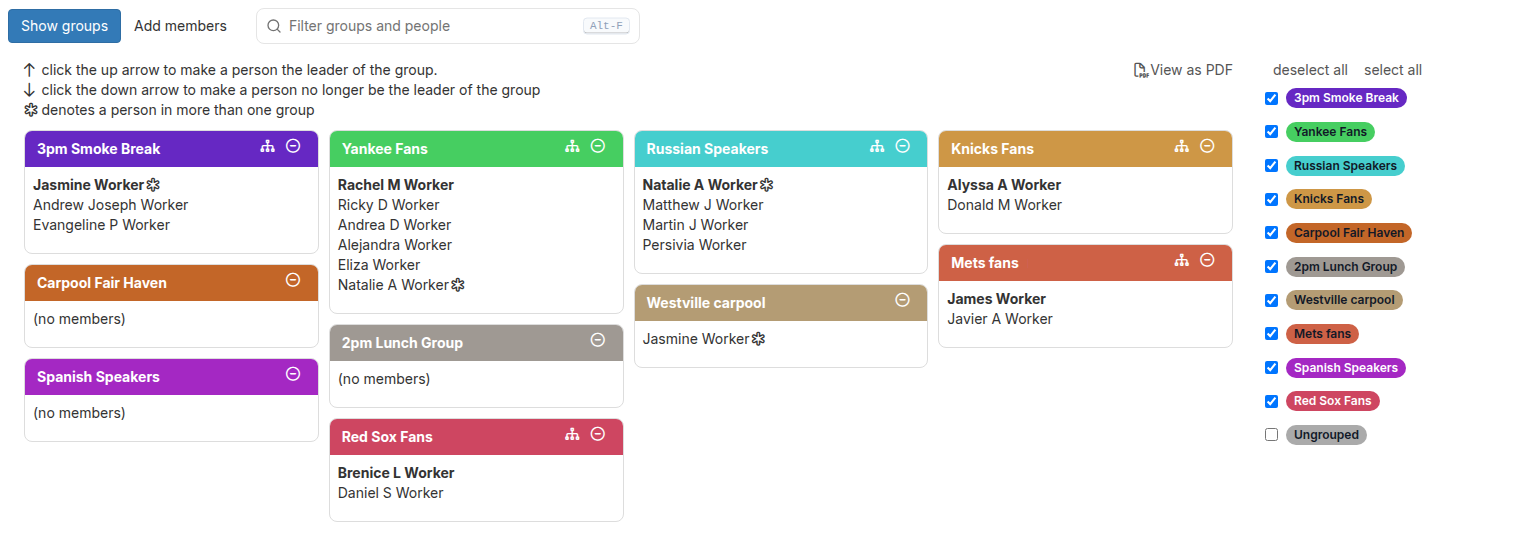
Task: Click the Red Sox Fans legend tag
Action: click(x=1332, y=401)
